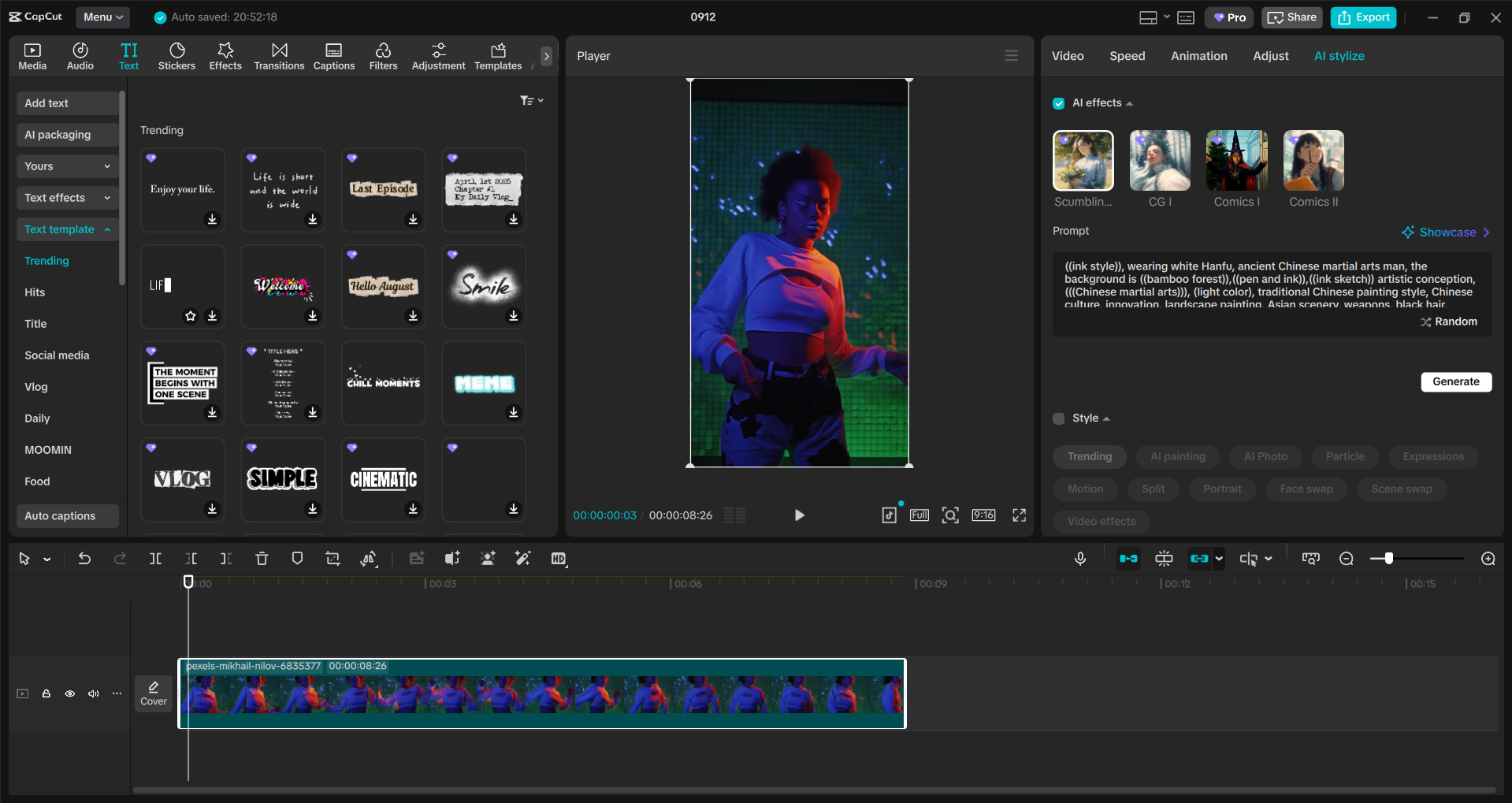Click Add text button
Viewport: 1512px width, 803px height.
[68, 103]
